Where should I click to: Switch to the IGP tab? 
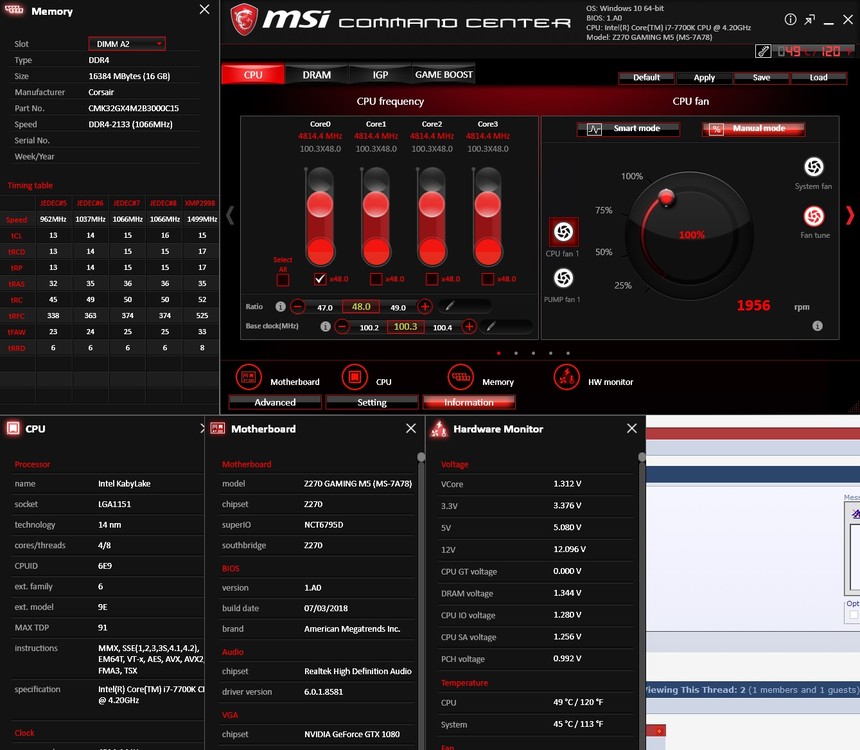coord(380,75)
